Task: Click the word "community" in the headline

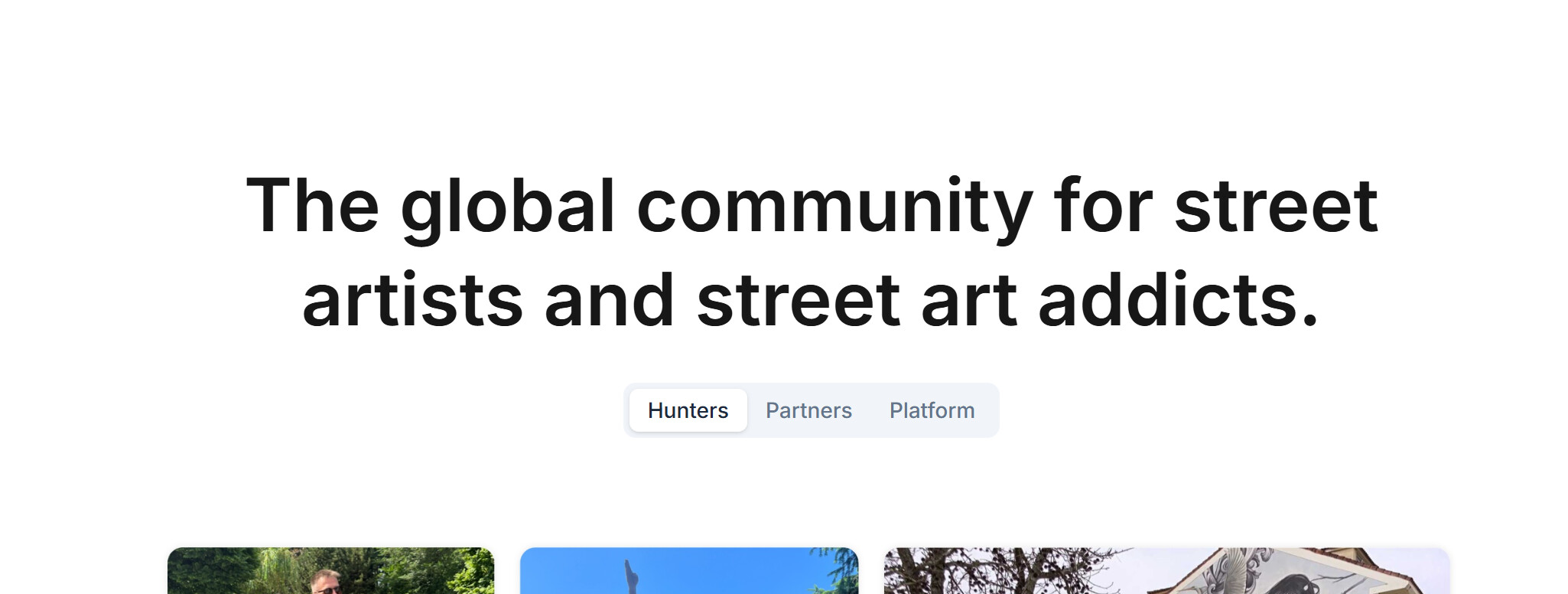Action: tap(834, 207)
